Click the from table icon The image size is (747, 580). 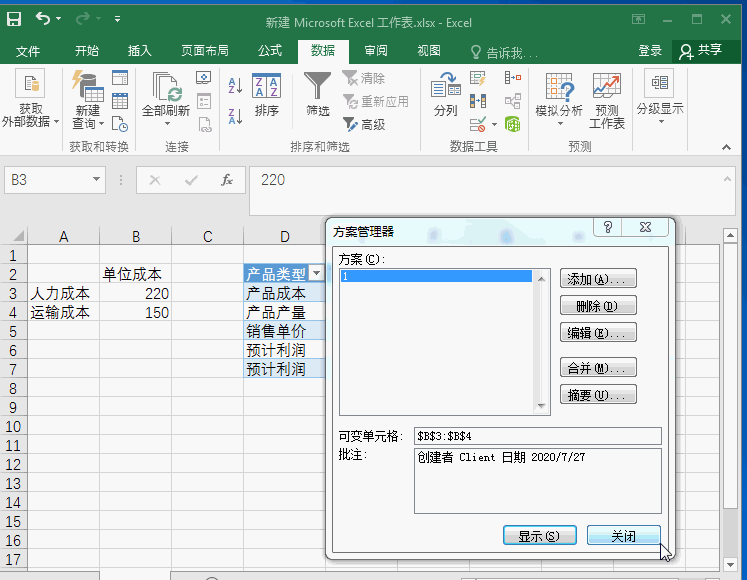(x=120, y=101)
